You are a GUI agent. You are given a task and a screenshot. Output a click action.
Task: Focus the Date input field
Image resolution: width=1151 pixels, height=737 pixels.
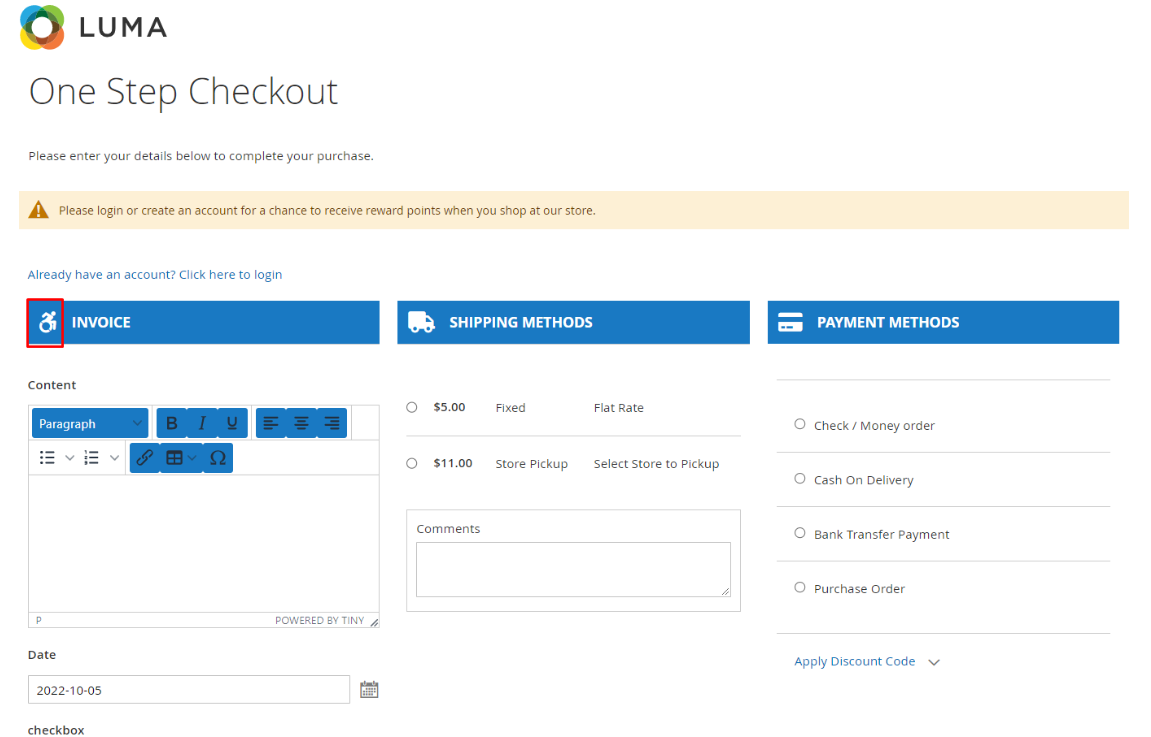pyautogui.click(x=189, y=690)
